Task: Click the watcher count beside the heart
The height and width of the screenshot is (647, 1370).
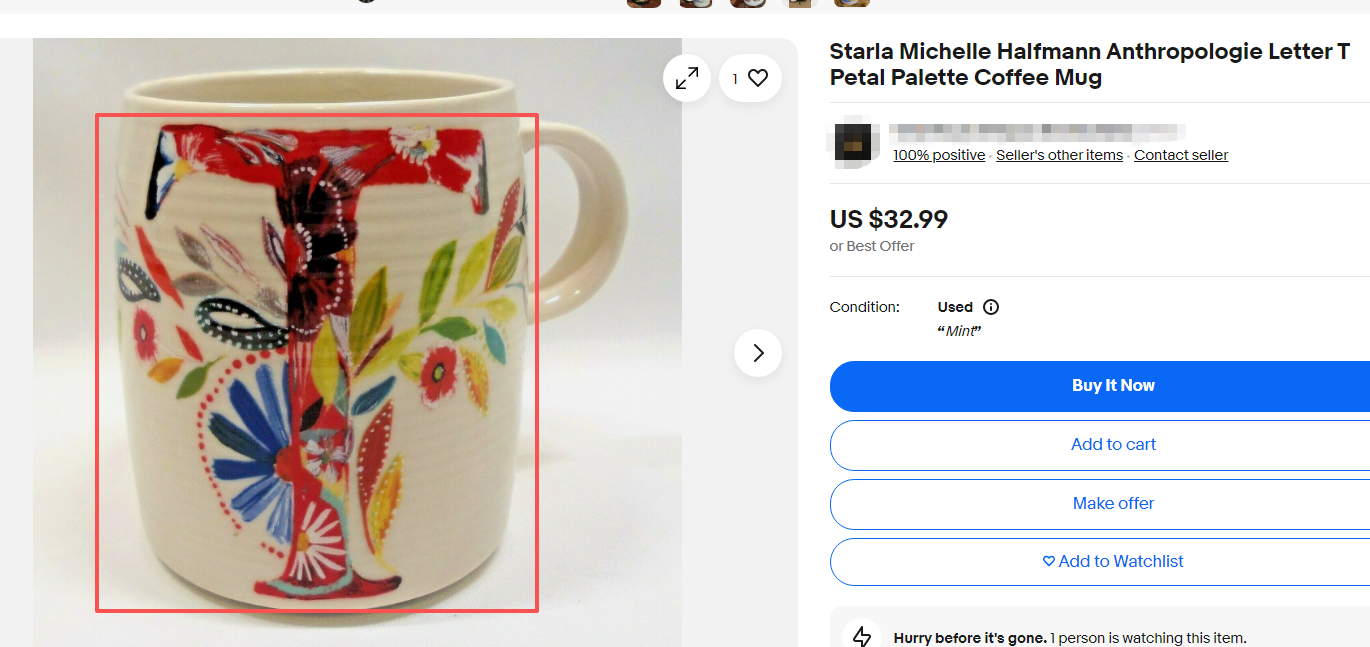Action: pyautogui.click(x=737, y=77)
